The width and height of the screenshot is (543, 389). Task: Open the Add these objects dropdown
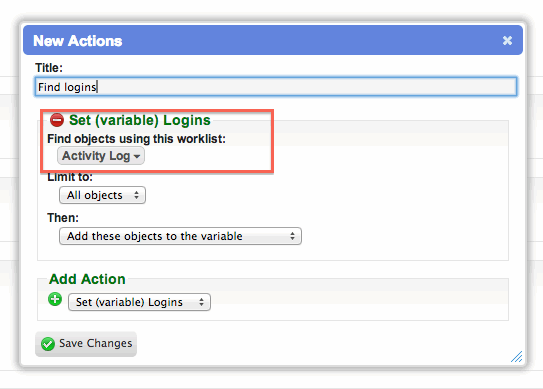tap(180, 236)
